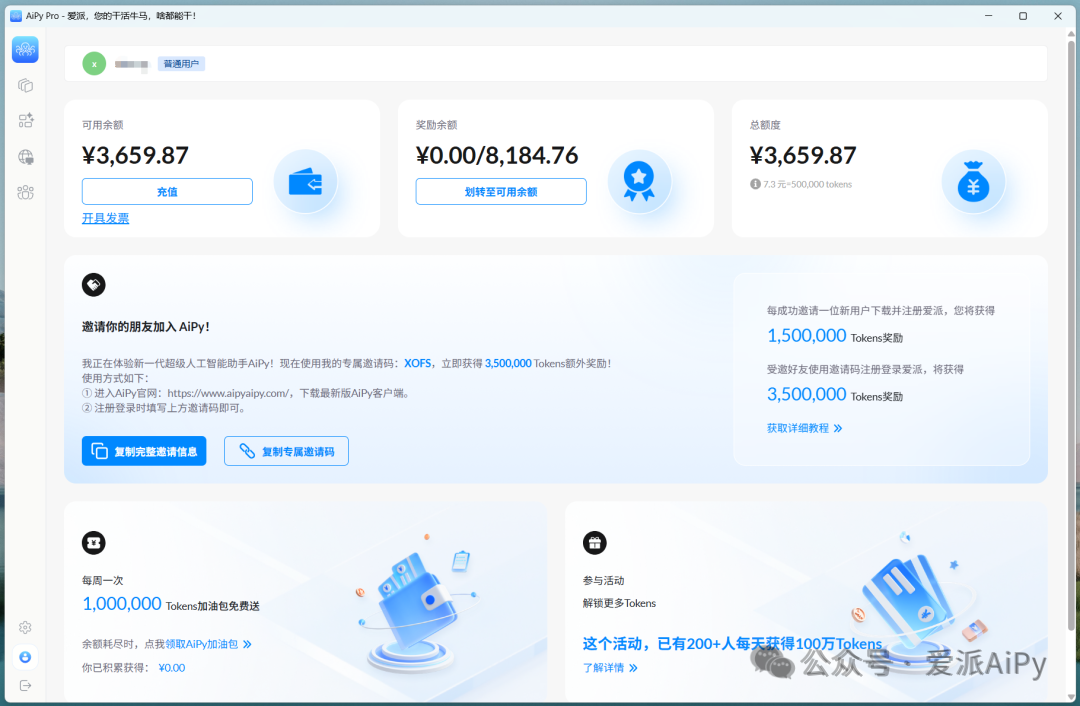Click the logout icon at sidebar bottom
1080x706 pixels.
[24, 685]
